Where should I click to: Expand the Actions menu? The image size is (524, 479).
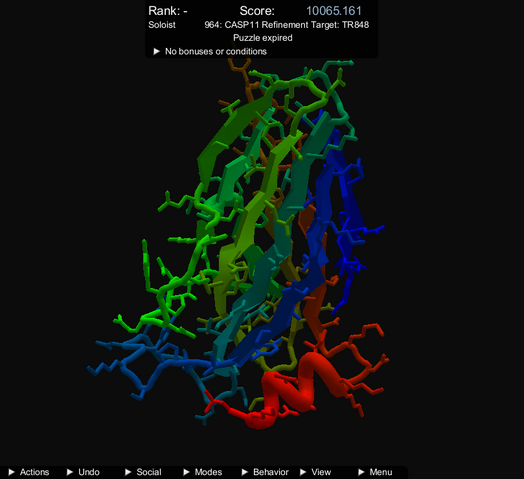(x=29, y=472)
